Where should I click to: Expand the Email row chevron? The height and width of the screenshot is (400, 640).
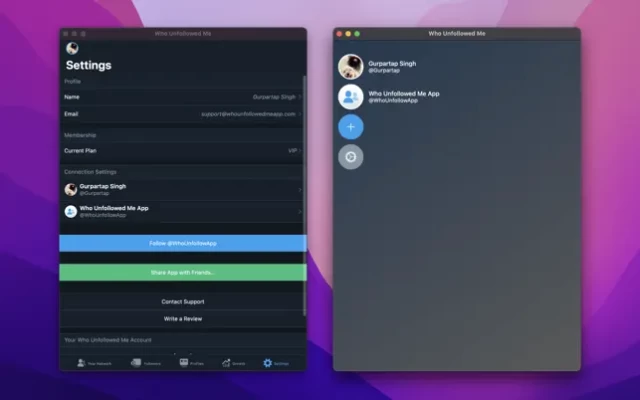300,114
